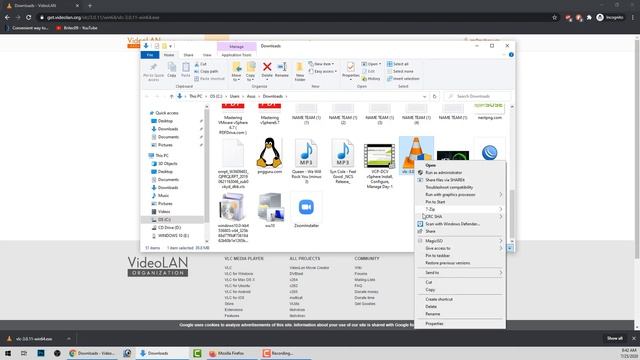Click Pin to Quick access icon
This screenshot has width=640, height=360.
[153, 67]
